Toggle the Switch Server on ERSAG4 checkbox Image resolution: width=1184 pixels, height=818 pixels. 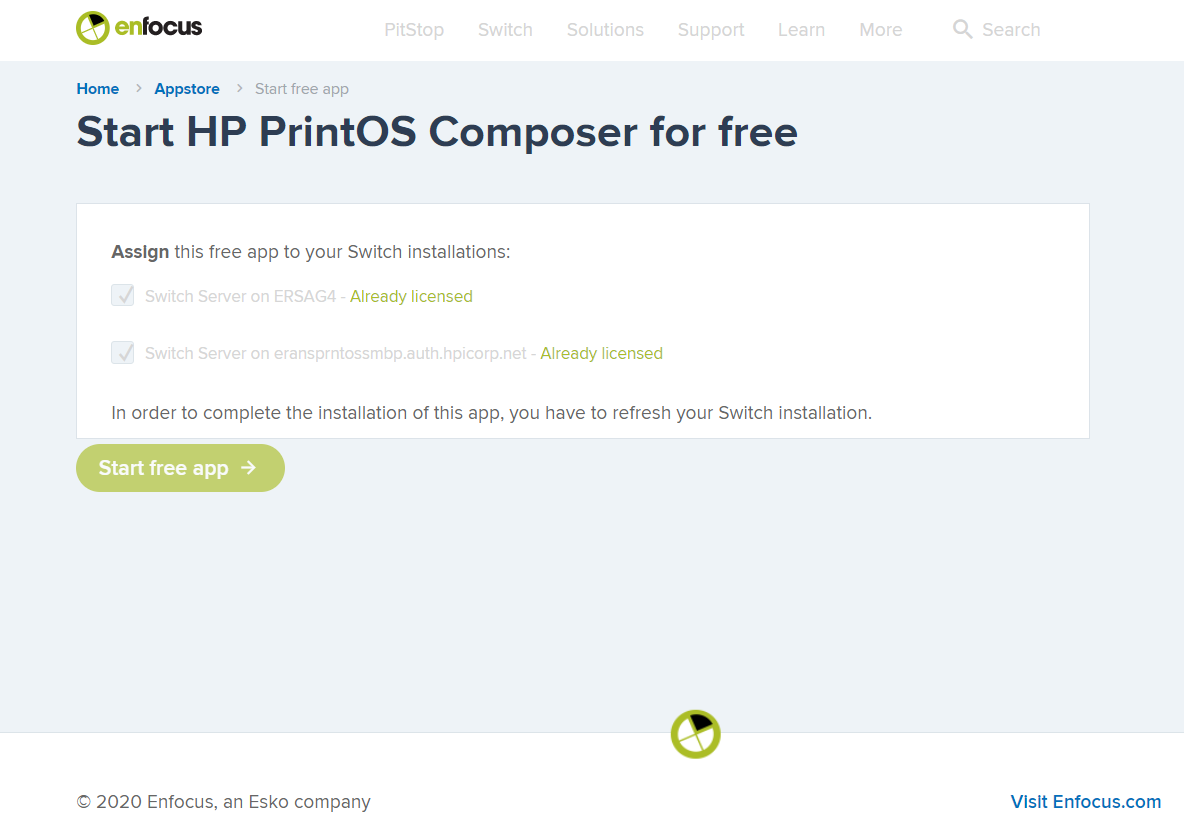tap(122, 295)
